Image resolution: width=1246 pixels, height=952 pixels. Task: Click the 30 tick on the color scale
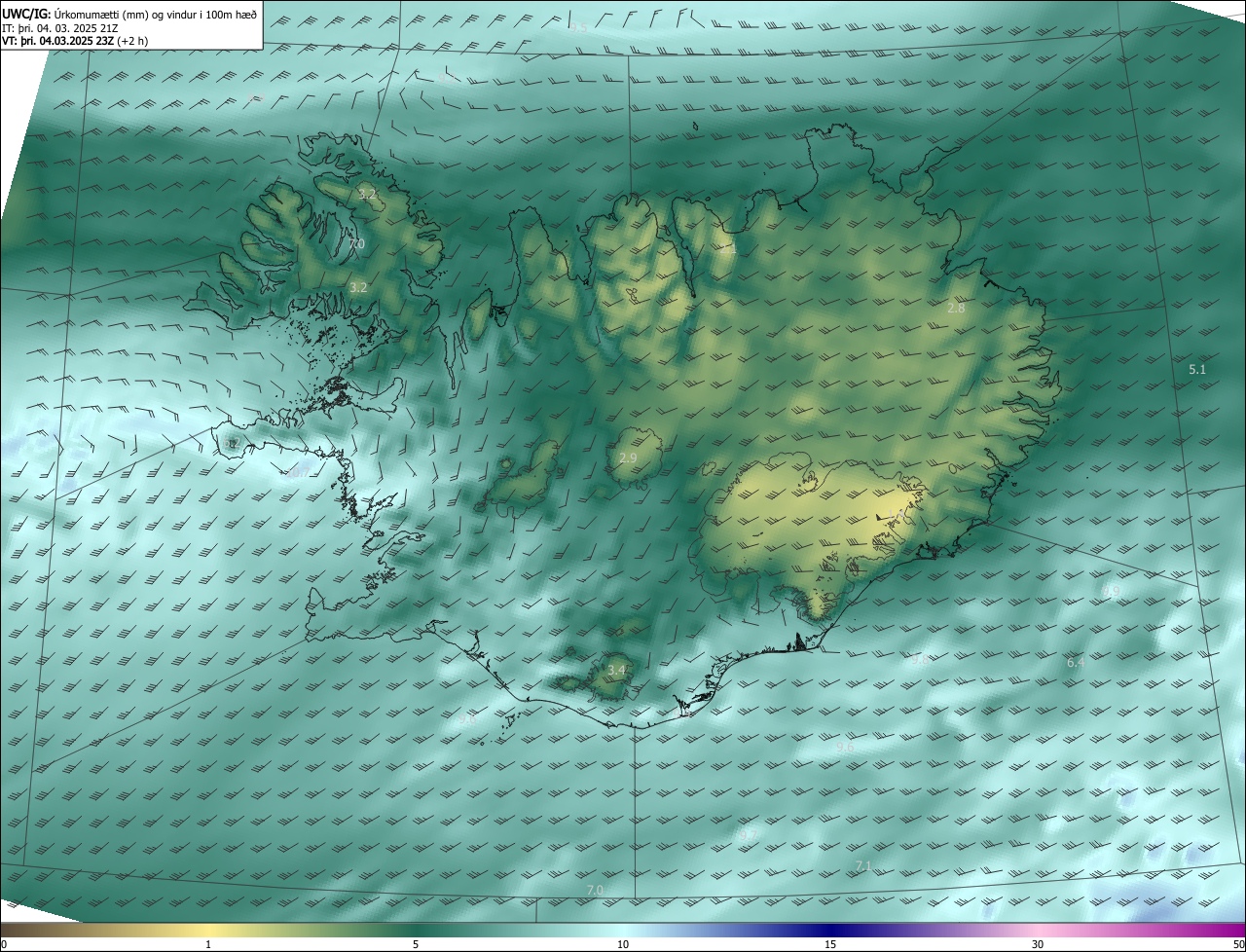pos(1038,944)
